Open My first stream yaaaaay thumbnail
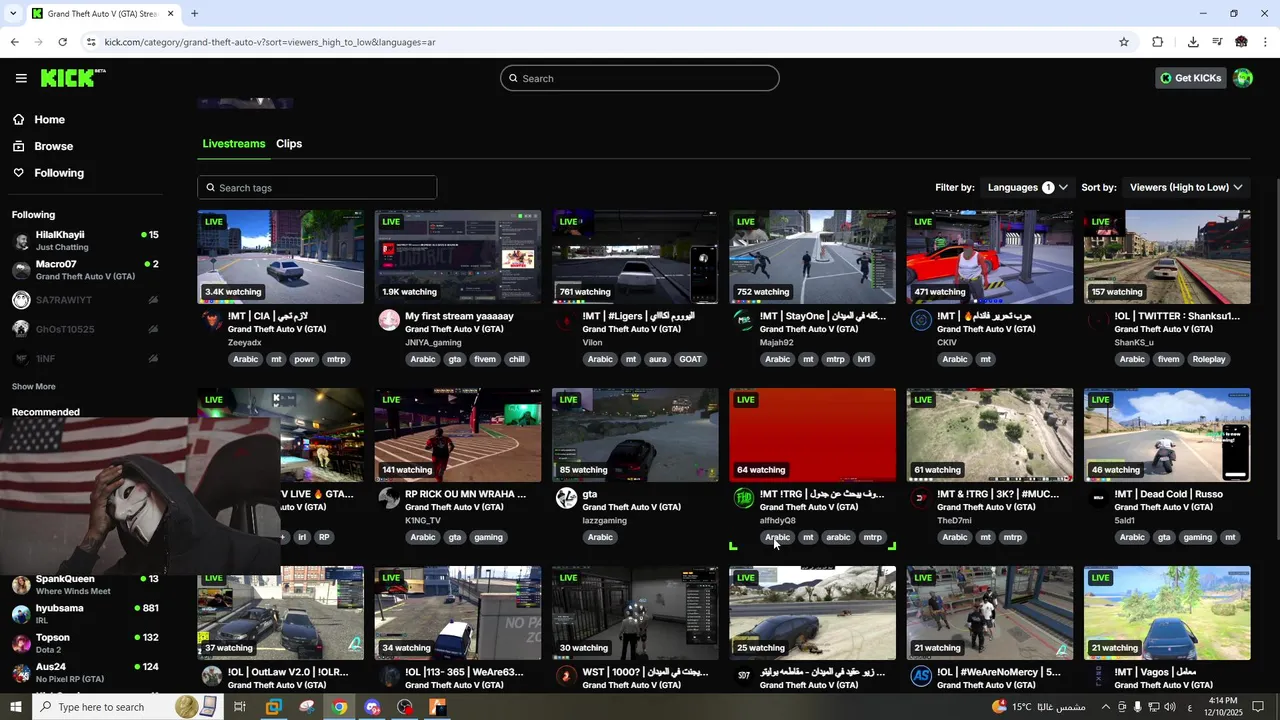 (458, 257)
